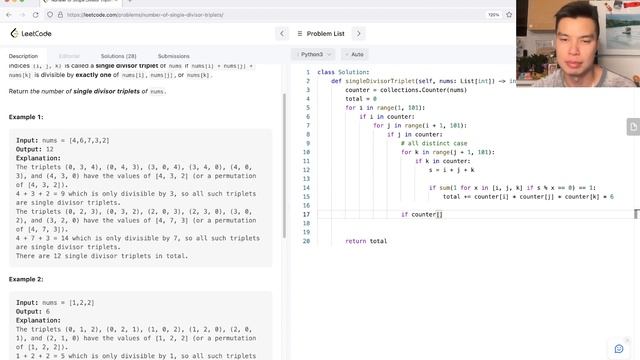Click the browser forward arrow
This screenshot has height=360, width=640.
[22, 15]
